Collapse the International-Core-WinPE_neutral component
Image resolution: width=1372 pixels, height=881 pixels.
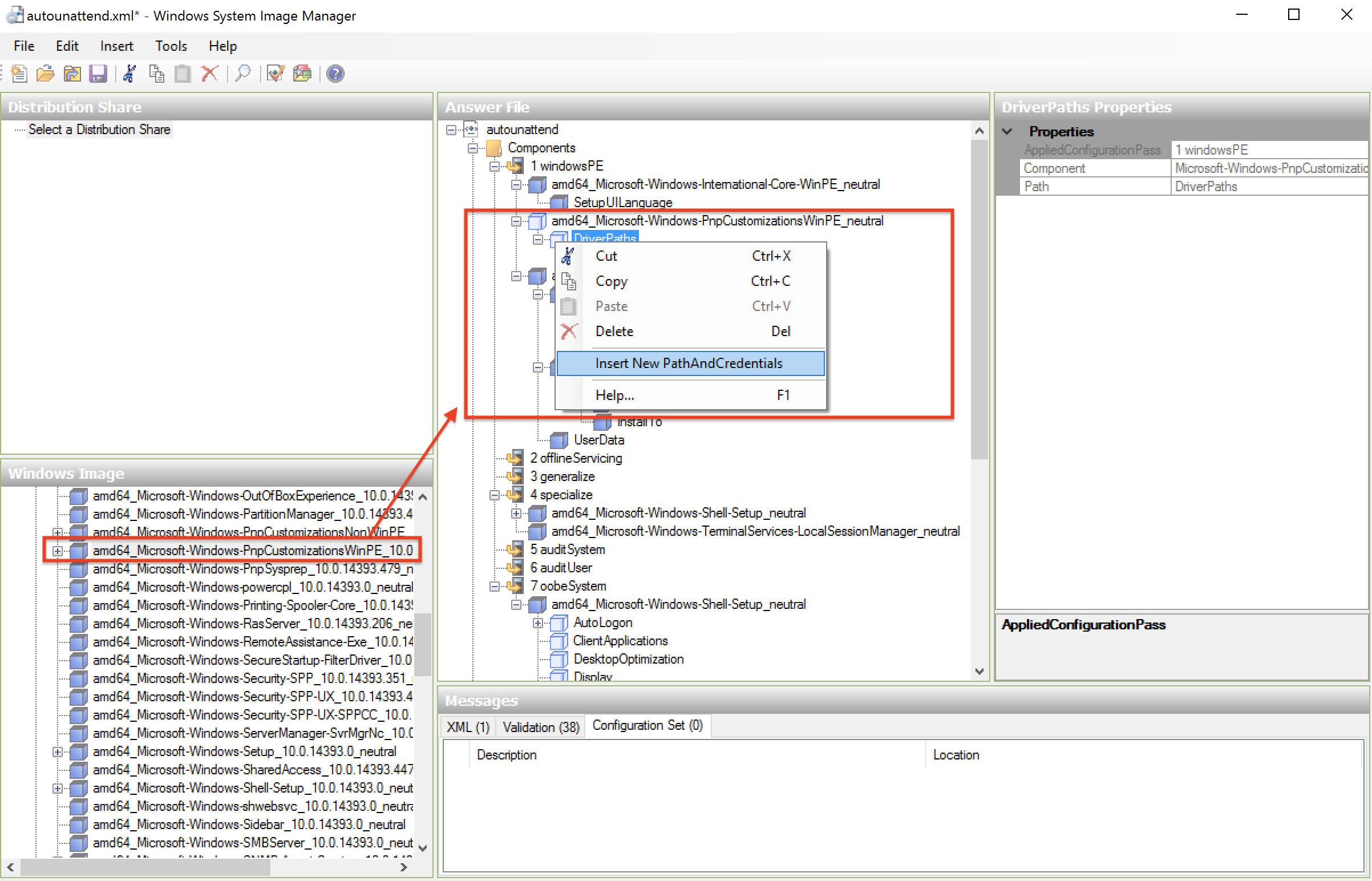coord(516,185)
